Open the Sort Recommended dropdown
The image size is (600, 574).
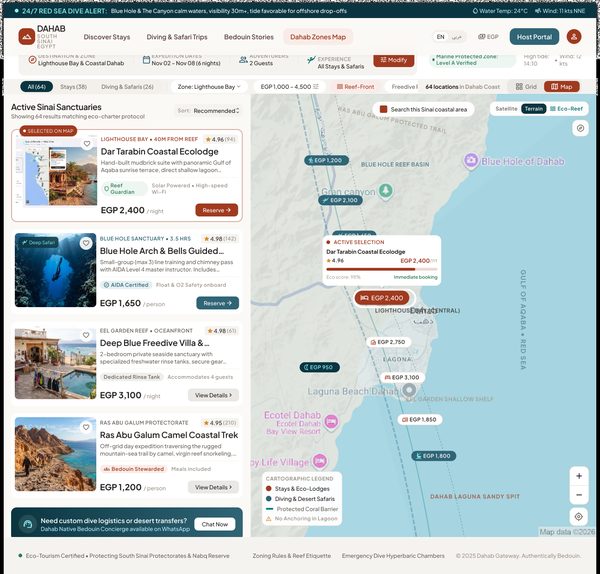[209, 111]
